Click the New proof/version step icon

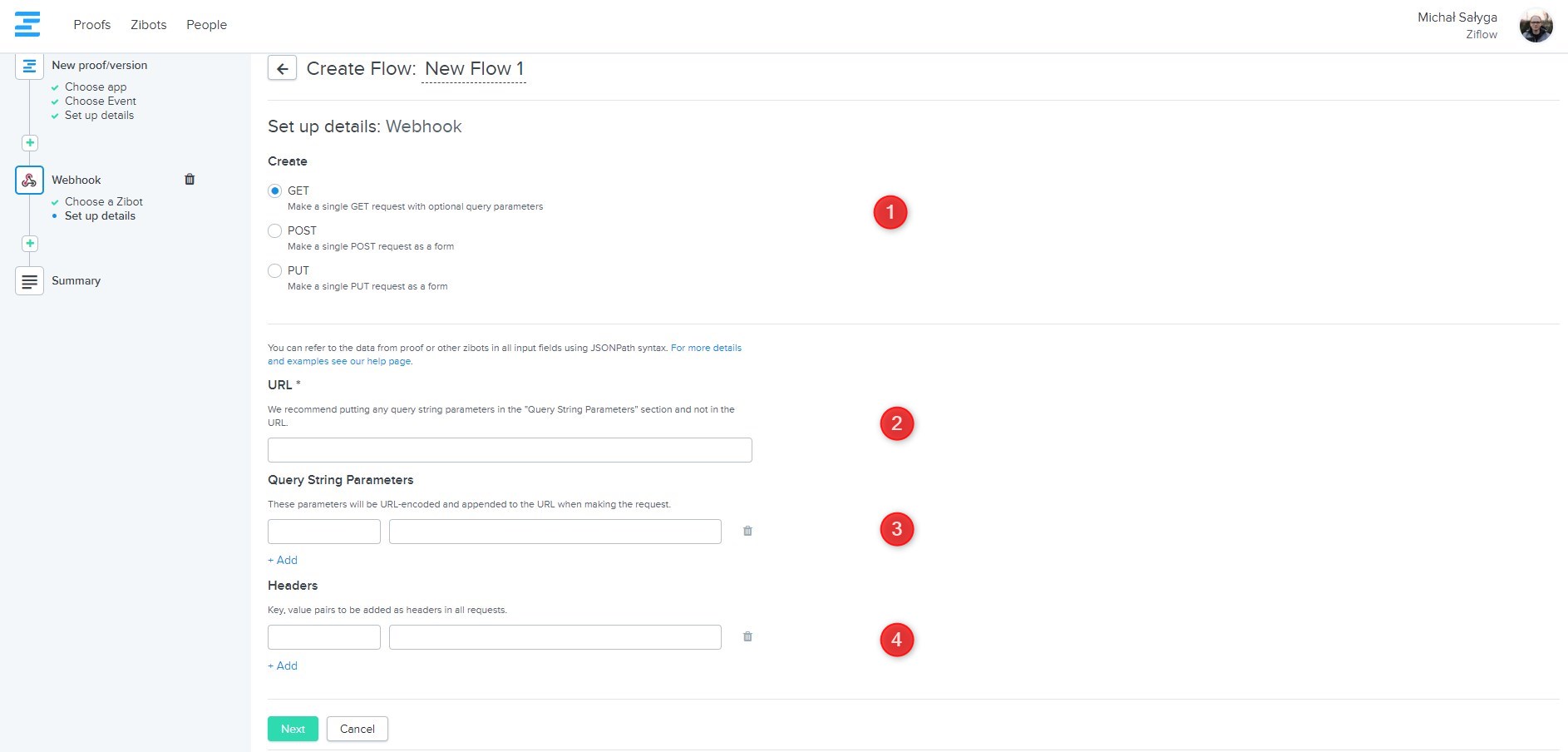29,66
